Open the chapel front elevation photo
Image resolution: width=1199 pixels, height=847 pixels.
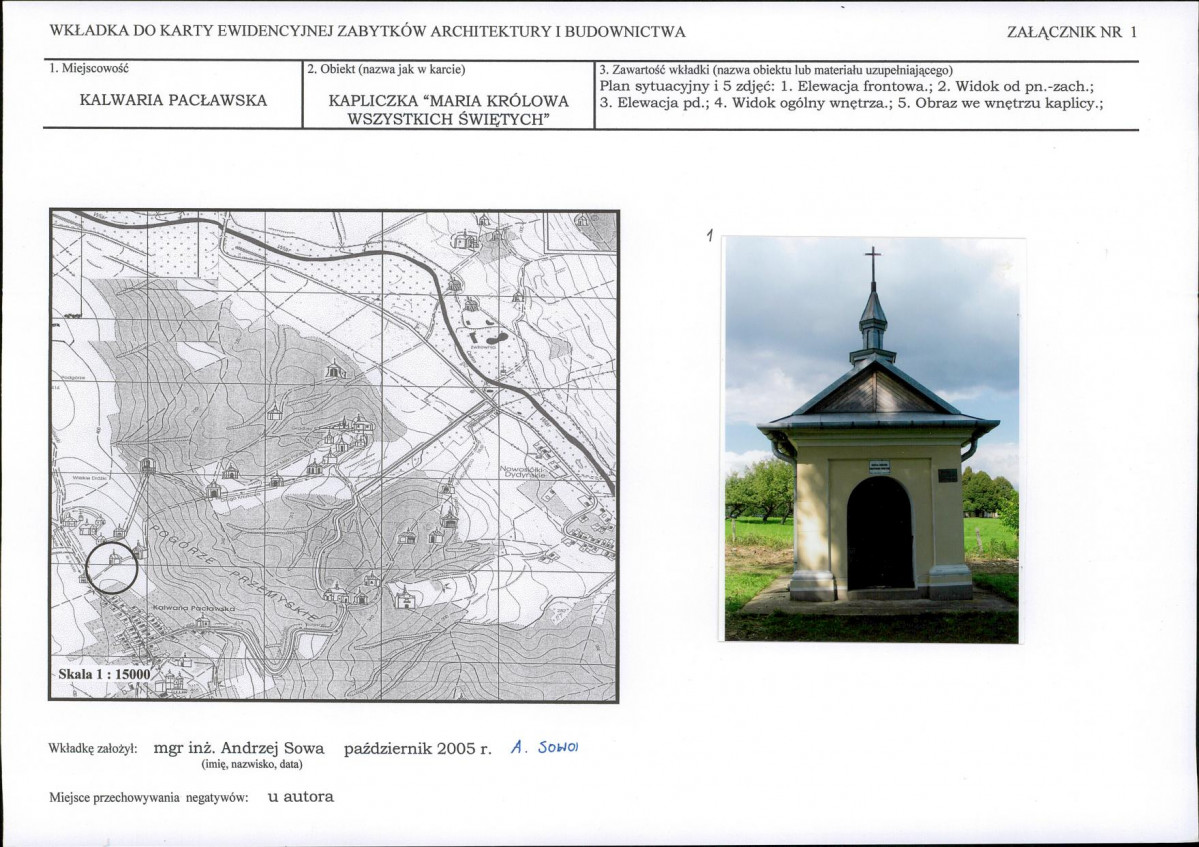tap(871, 439)
